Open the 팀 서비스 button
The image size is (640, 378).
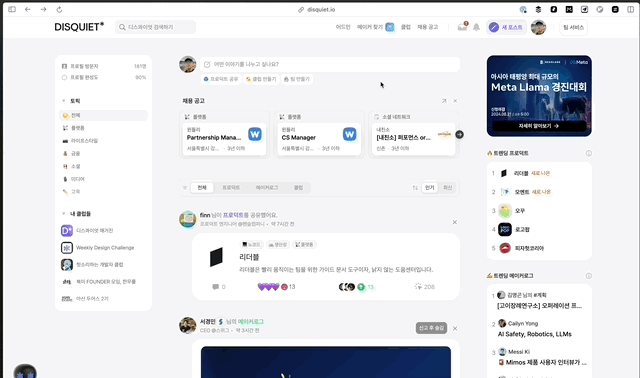coord(573,27)
